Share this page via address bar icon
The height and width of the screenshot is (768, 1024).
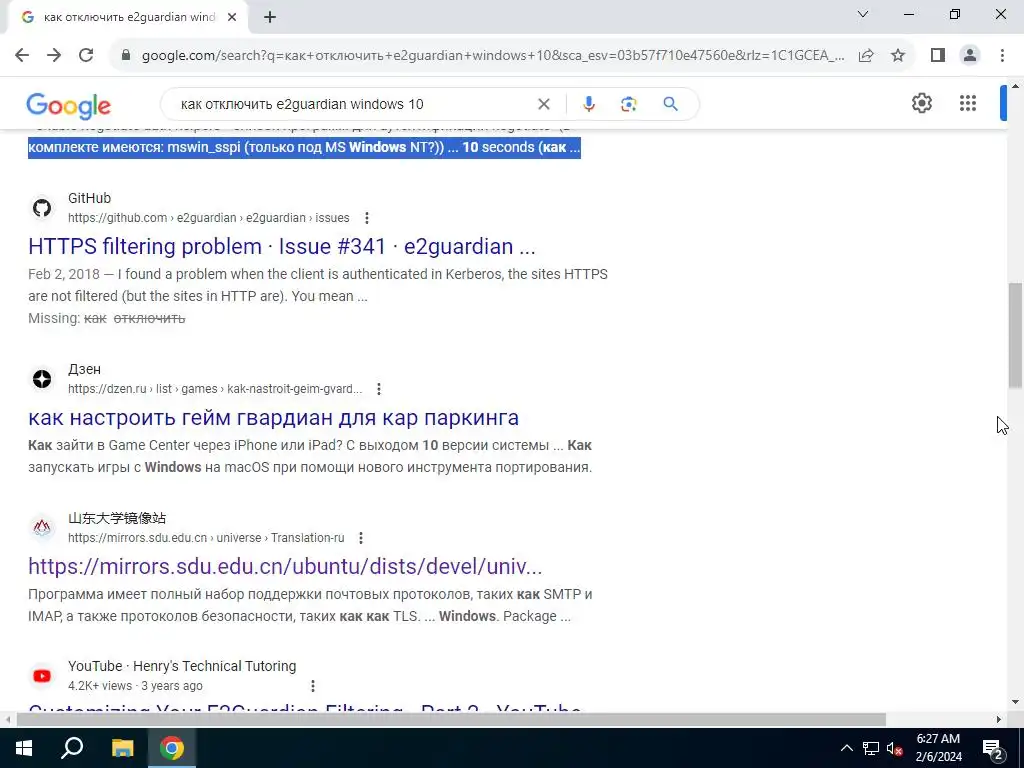coord(866,55)
